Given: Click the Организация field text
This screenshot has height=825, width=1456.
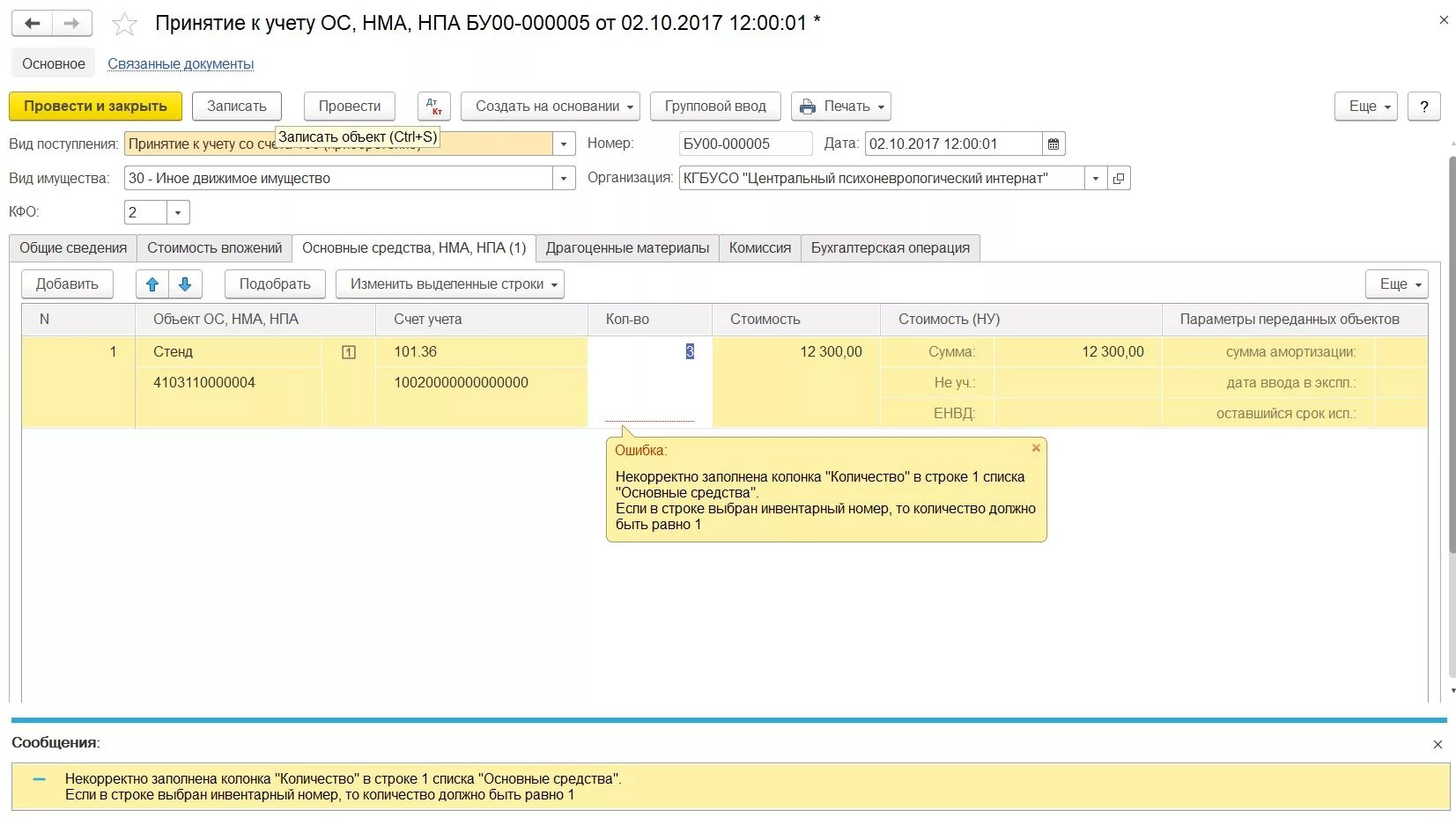Looking at the screenshot, I should pos(882,178).
